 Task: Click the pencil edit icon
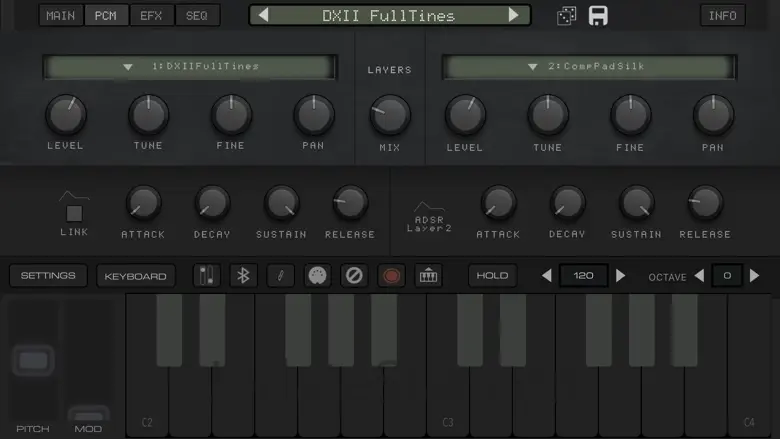click(x=281, y=275)
